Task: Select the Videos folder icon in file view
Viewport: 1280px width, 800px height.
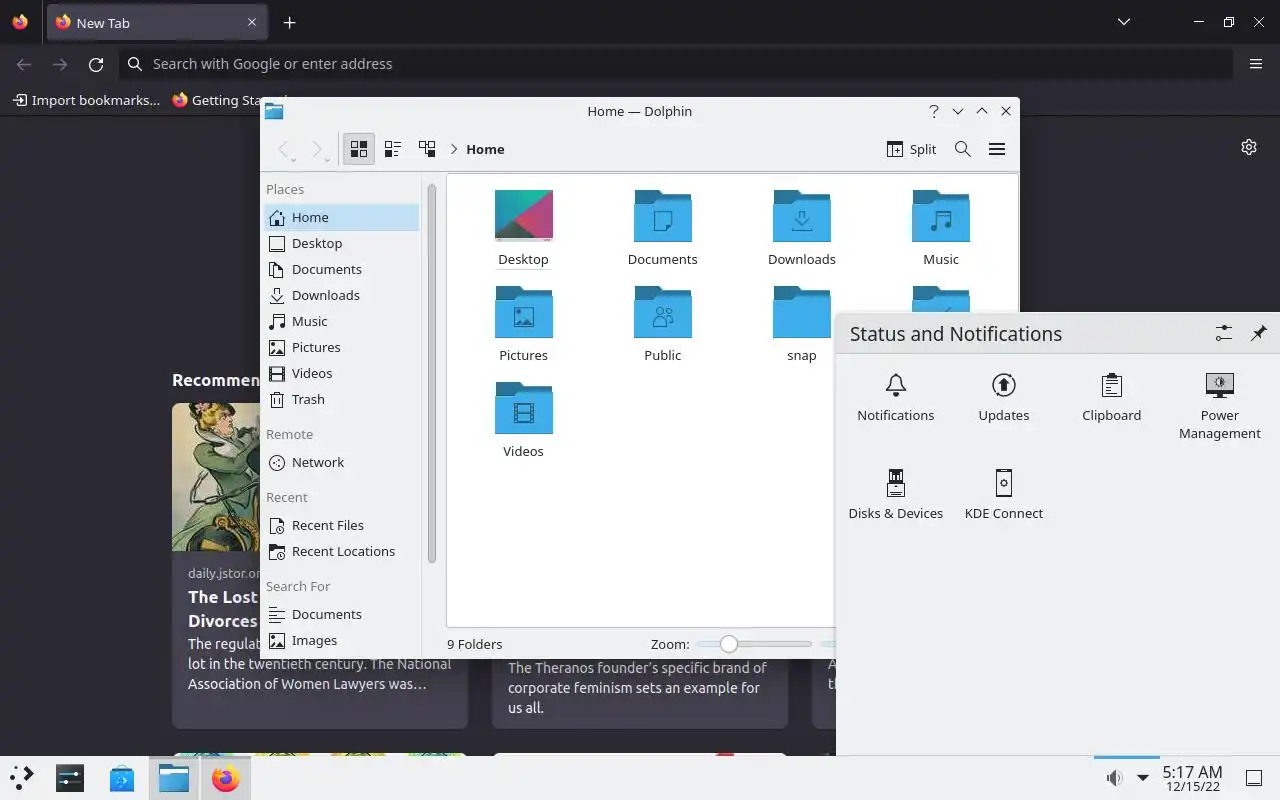Action: click(x=524, y=407)
